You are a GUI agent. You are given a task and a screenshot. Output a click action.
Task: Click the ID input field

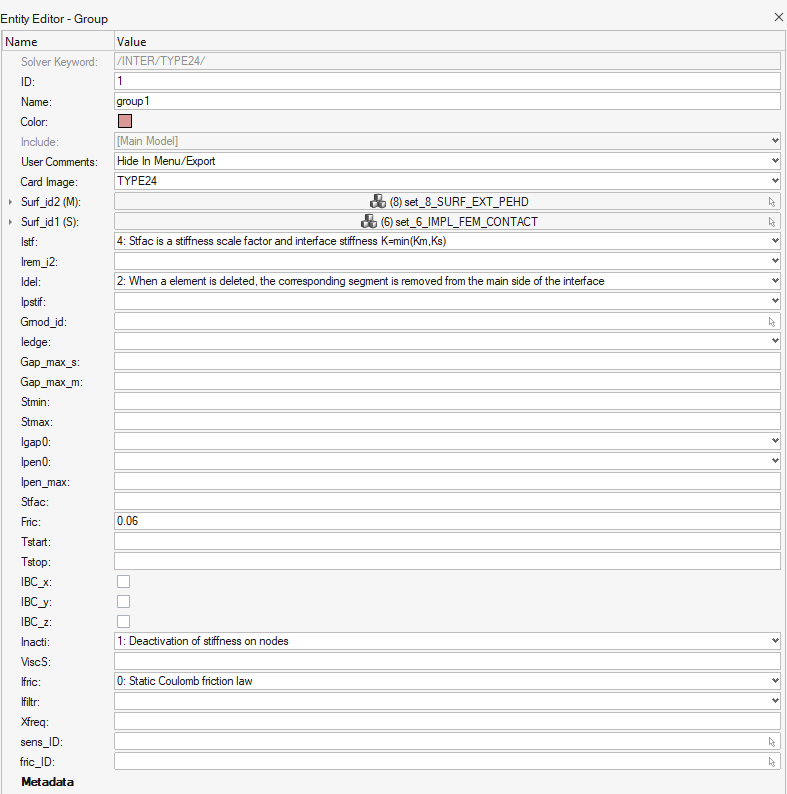pyautogui.click(x=447, y=81)
